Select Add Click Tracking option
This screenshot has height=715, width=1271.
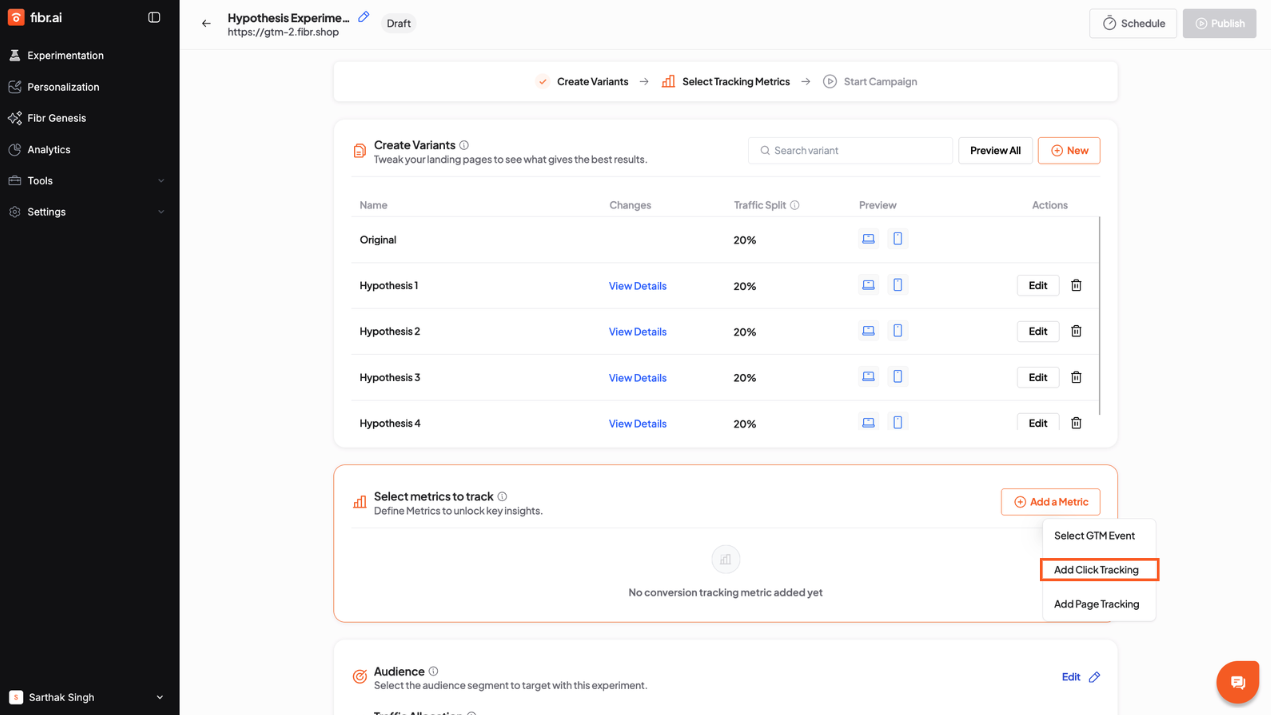[1097, 570]
